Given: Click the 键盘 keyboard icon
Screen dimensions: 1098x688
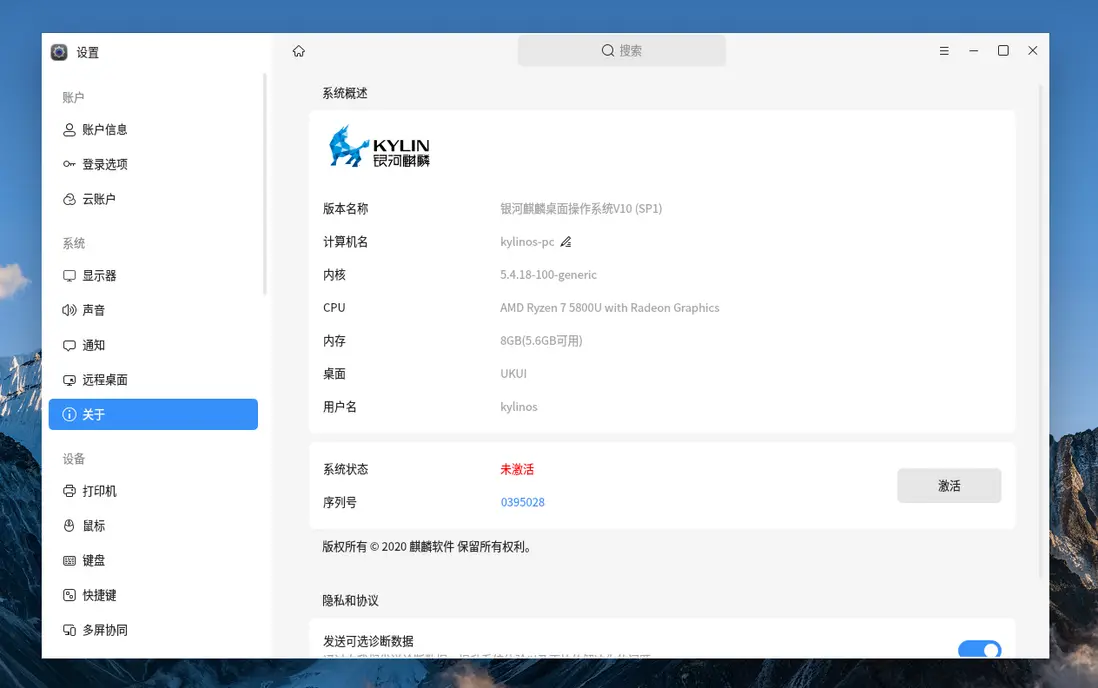Looking at the screenshot, I should (69, 560).
